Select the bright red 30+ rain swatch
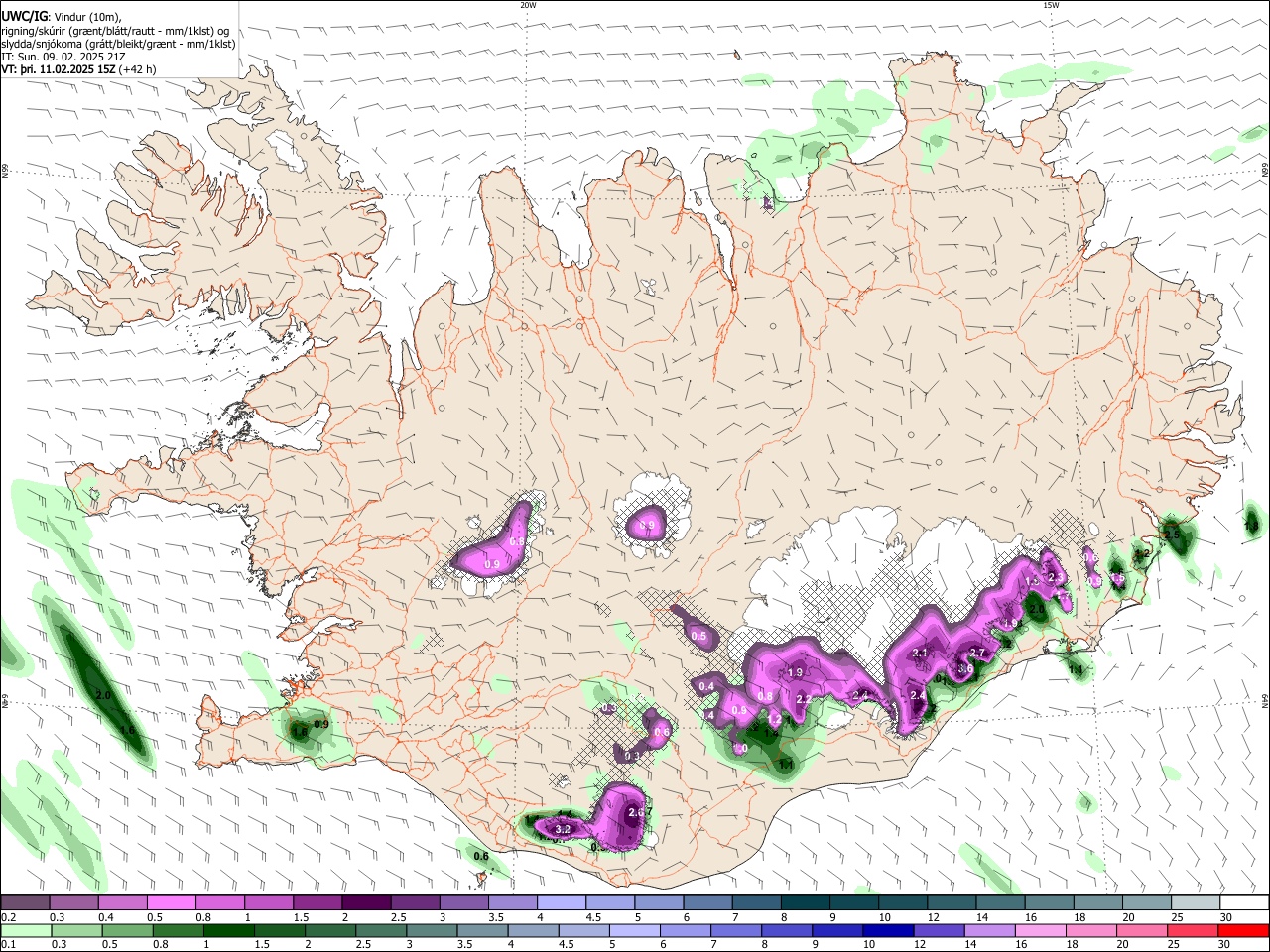Viewport: 1270px width, 952px height. point(1243,930)
